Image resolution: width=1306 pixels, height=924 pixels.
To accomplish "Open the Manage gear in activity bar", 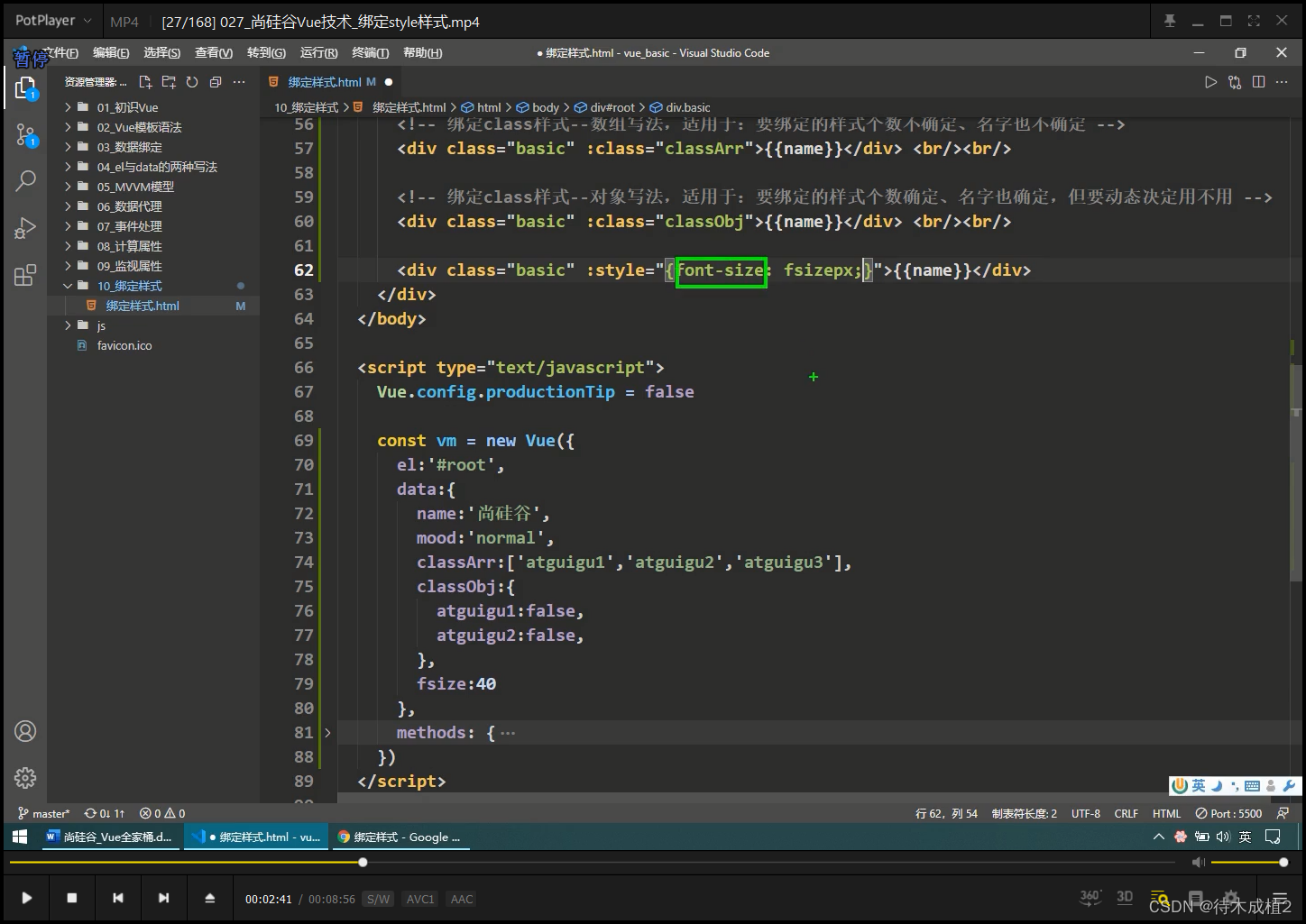I will click(x=25, y=777).
